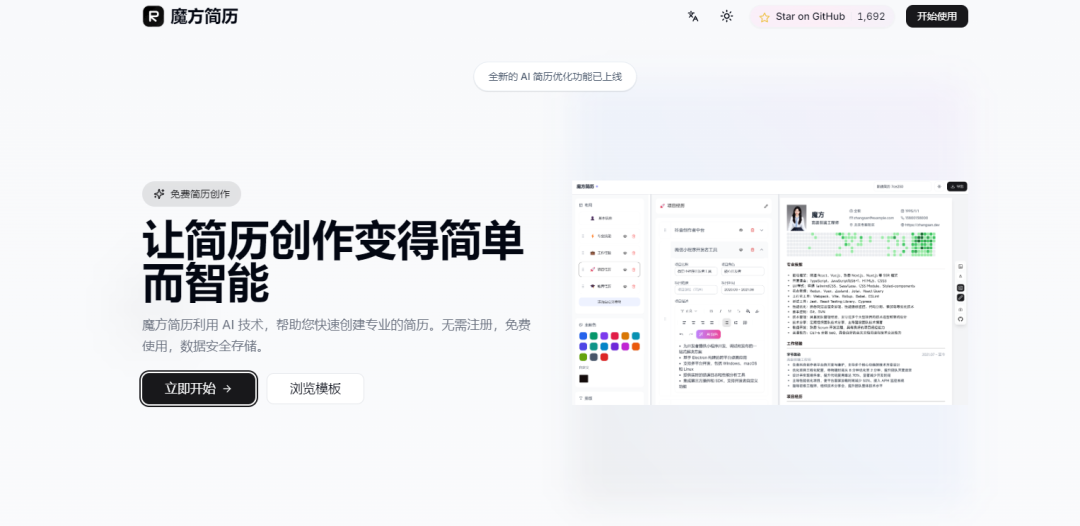Screen dimensions: 1080x526
Task: Toggle visibility of the briefcase section in the preview
Action: point(625,253)
